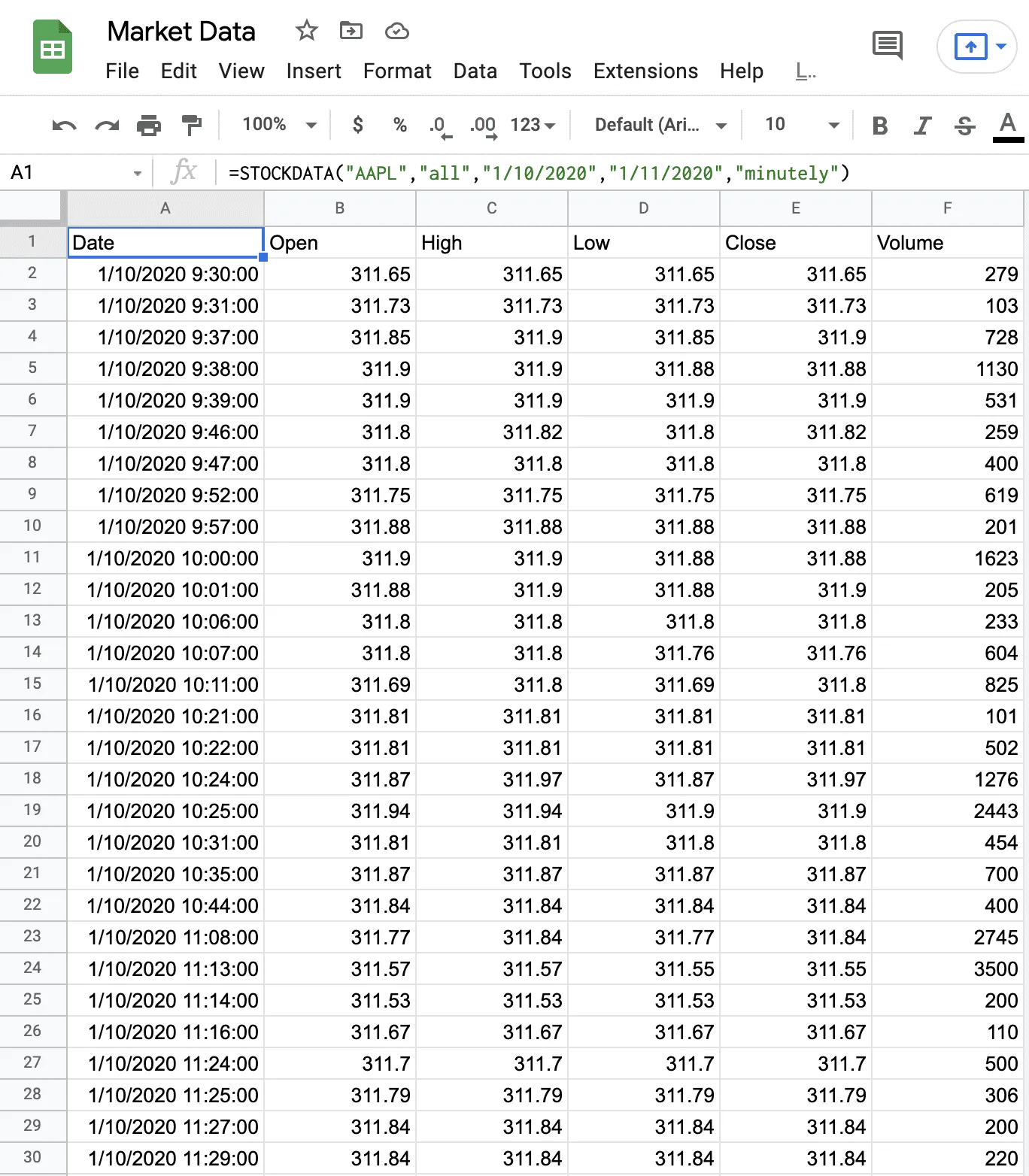Open the Edit menu
This screenshot has width=1029, height=1176.
tap(178, 71)
